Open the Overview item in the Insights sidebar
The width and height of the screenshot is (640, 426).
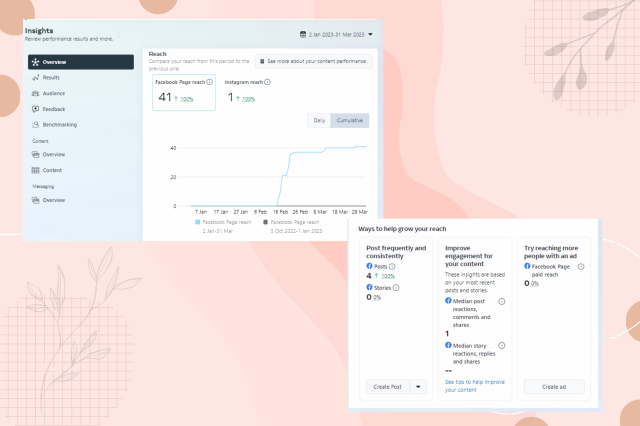click(81, 62)
